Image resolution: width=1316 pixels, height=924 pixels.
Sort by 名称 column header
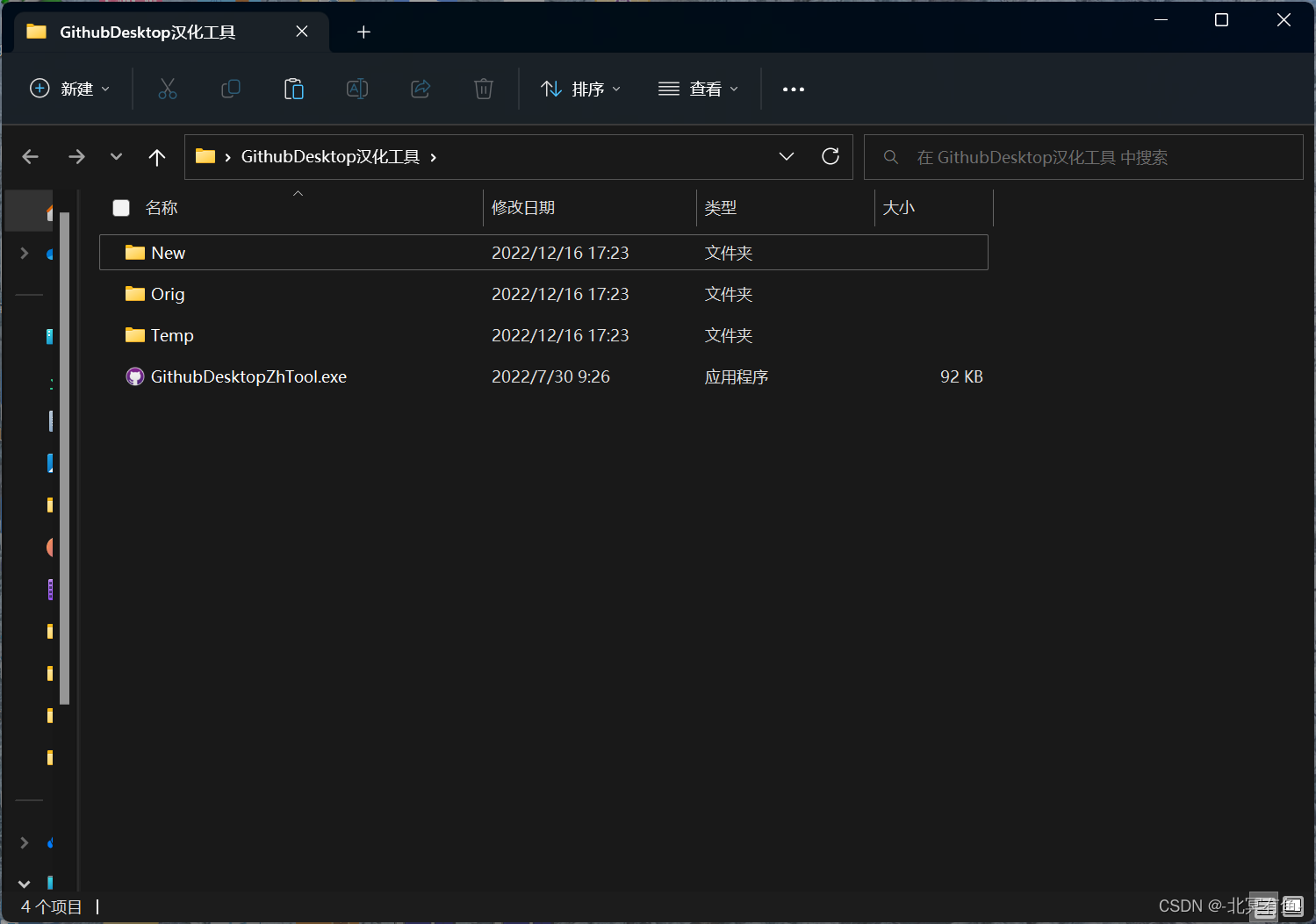coord(162,208)
